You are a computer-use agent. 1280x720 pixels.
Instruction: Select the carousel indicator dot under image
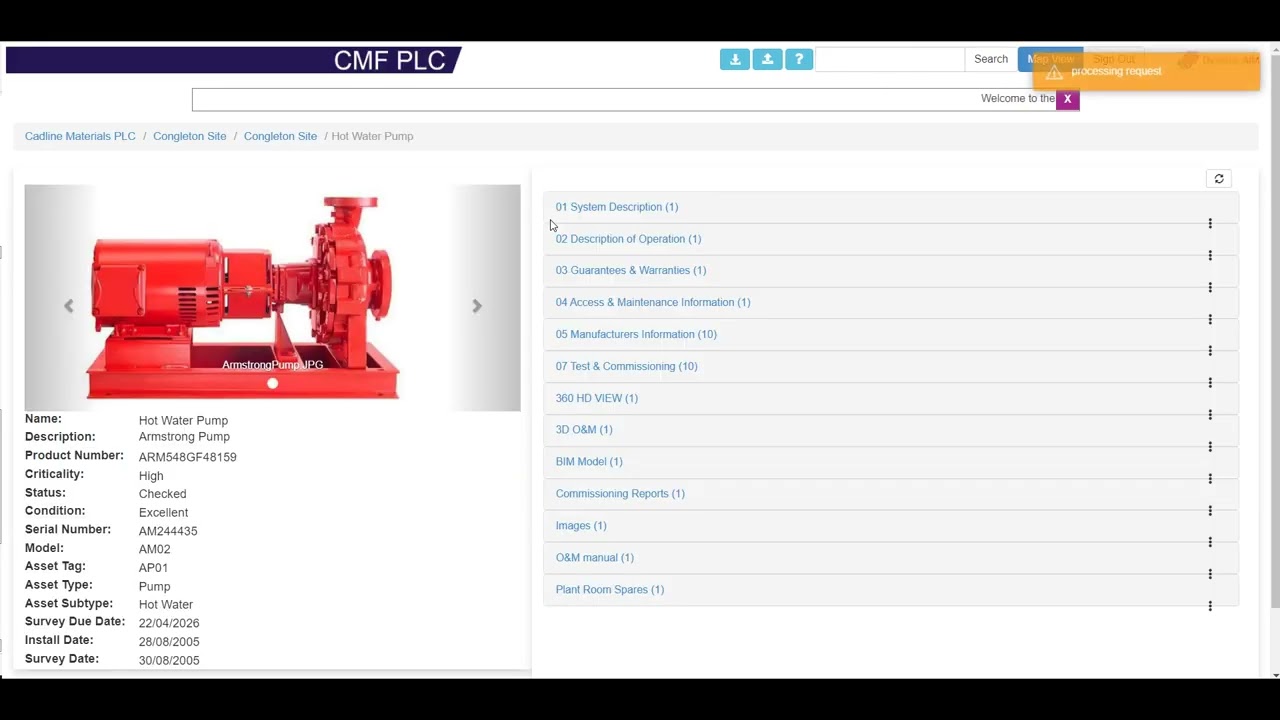272,384
